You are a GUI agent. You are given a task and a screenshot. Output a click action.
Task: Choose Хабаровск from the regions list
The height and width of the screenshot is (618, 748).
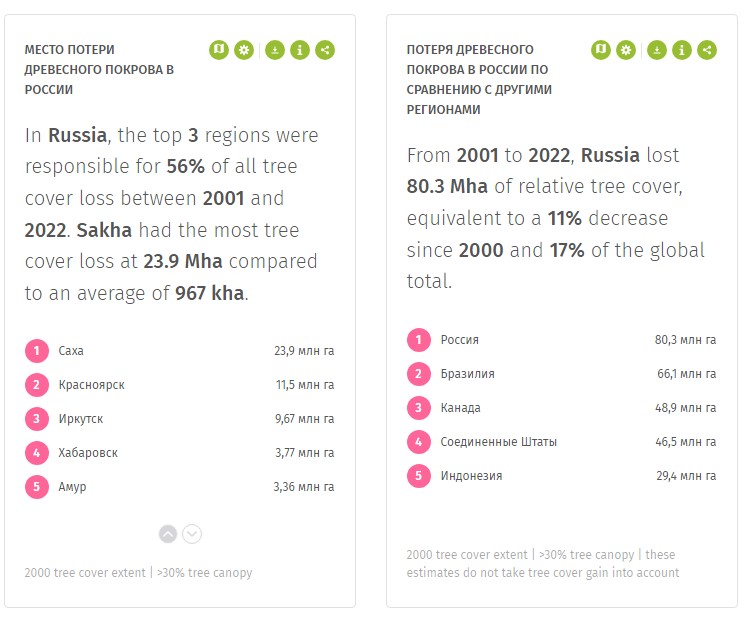click(x=88, y=453)
